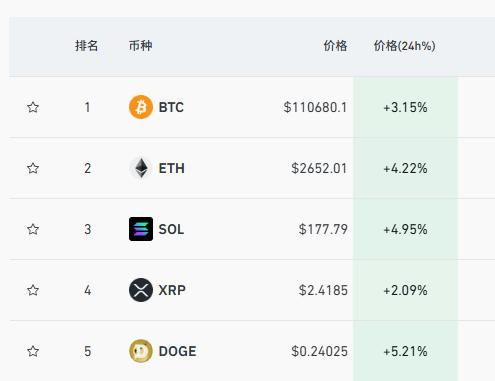Favorite BTC with its star icon

(x=33, y=107)
